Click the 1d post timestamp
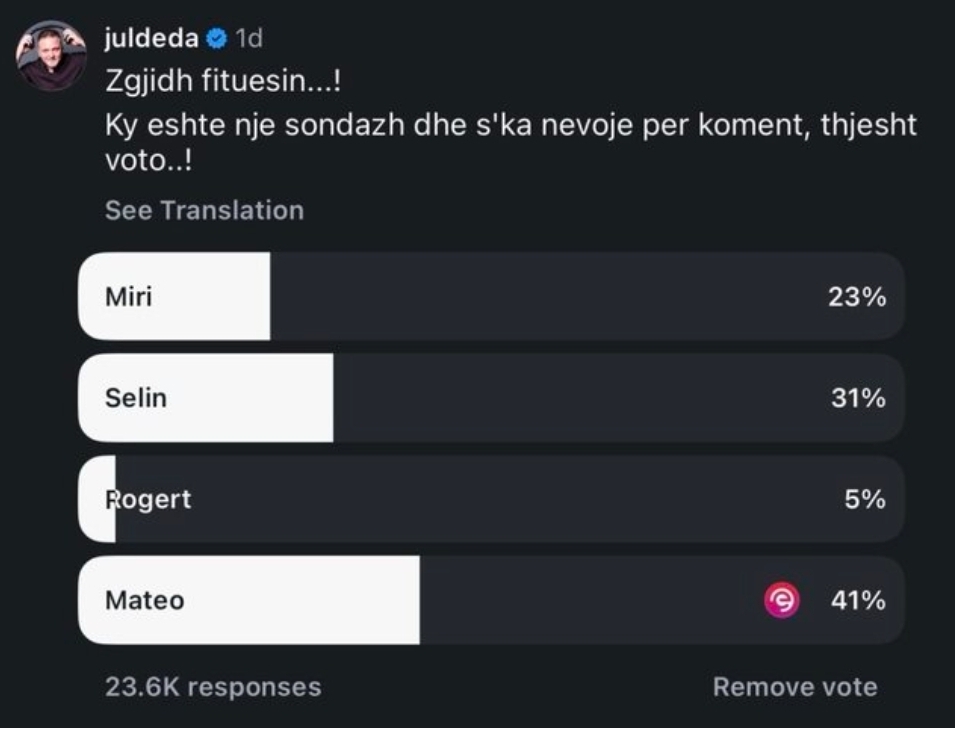 [248, 39]
